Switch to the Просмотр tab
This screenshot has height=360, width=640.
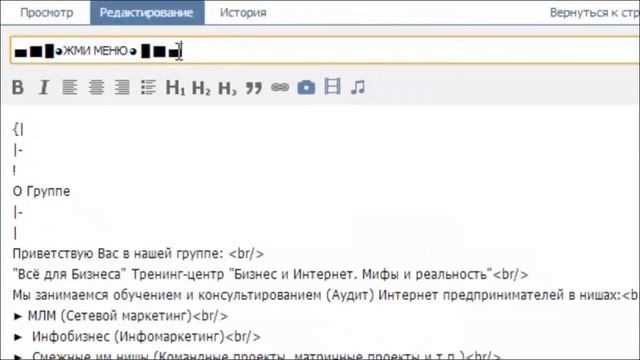(x=47, y=13)
